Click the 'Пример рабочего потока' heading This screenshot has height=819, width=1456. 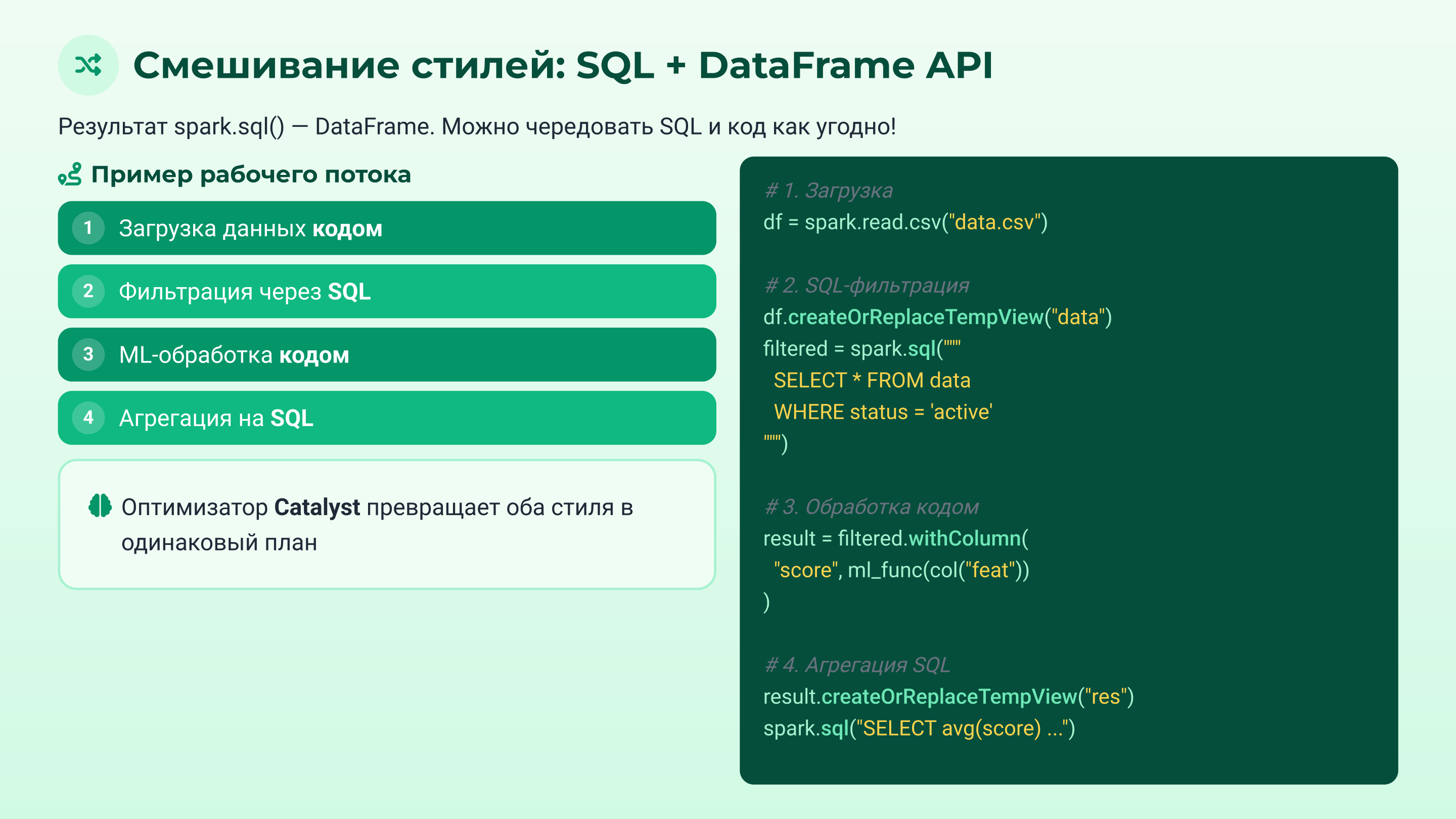250,174
